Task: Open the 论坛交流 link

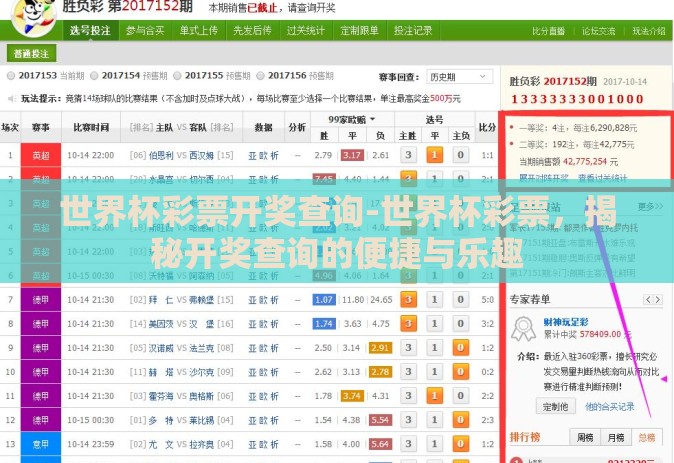Action: click(598, 31)
